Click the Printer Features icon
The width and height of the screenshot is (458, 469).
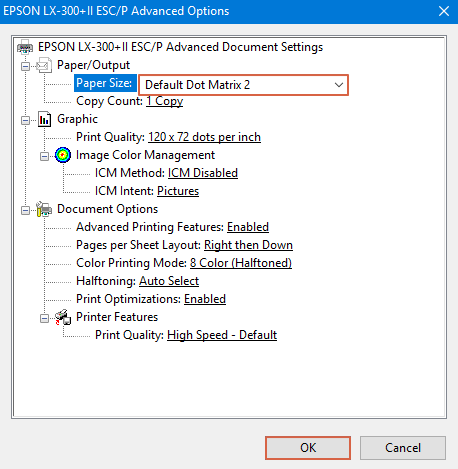coord(63,317)
